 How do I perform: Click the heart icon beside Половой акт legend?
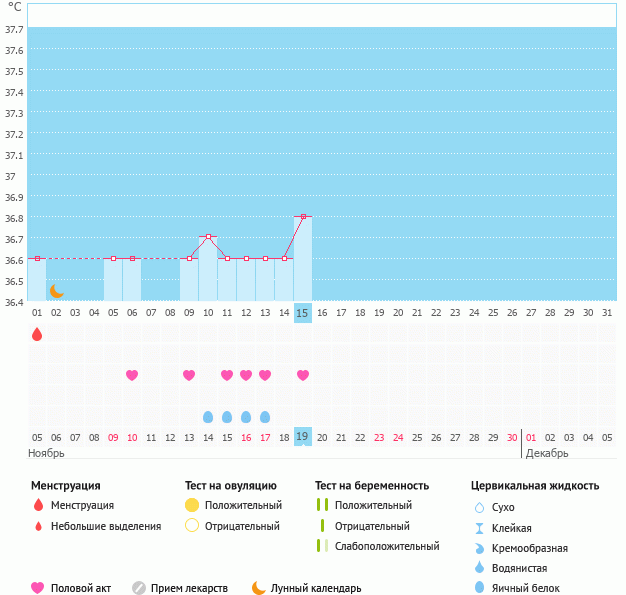pyautogui.click(x=38, y=588)
